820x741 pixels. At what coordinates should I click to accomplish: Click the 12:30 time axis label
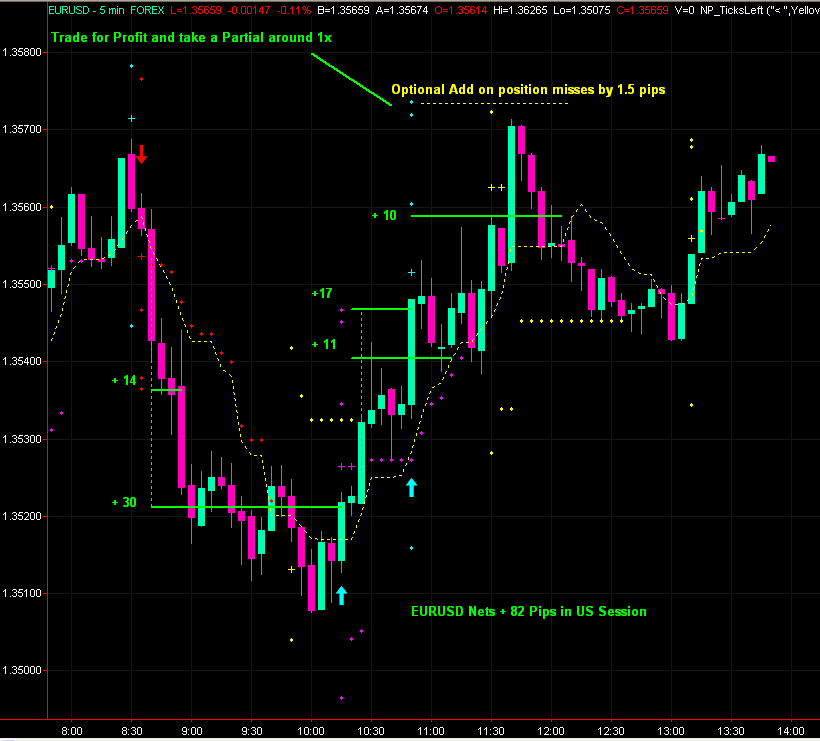click(x=611, y=731)
